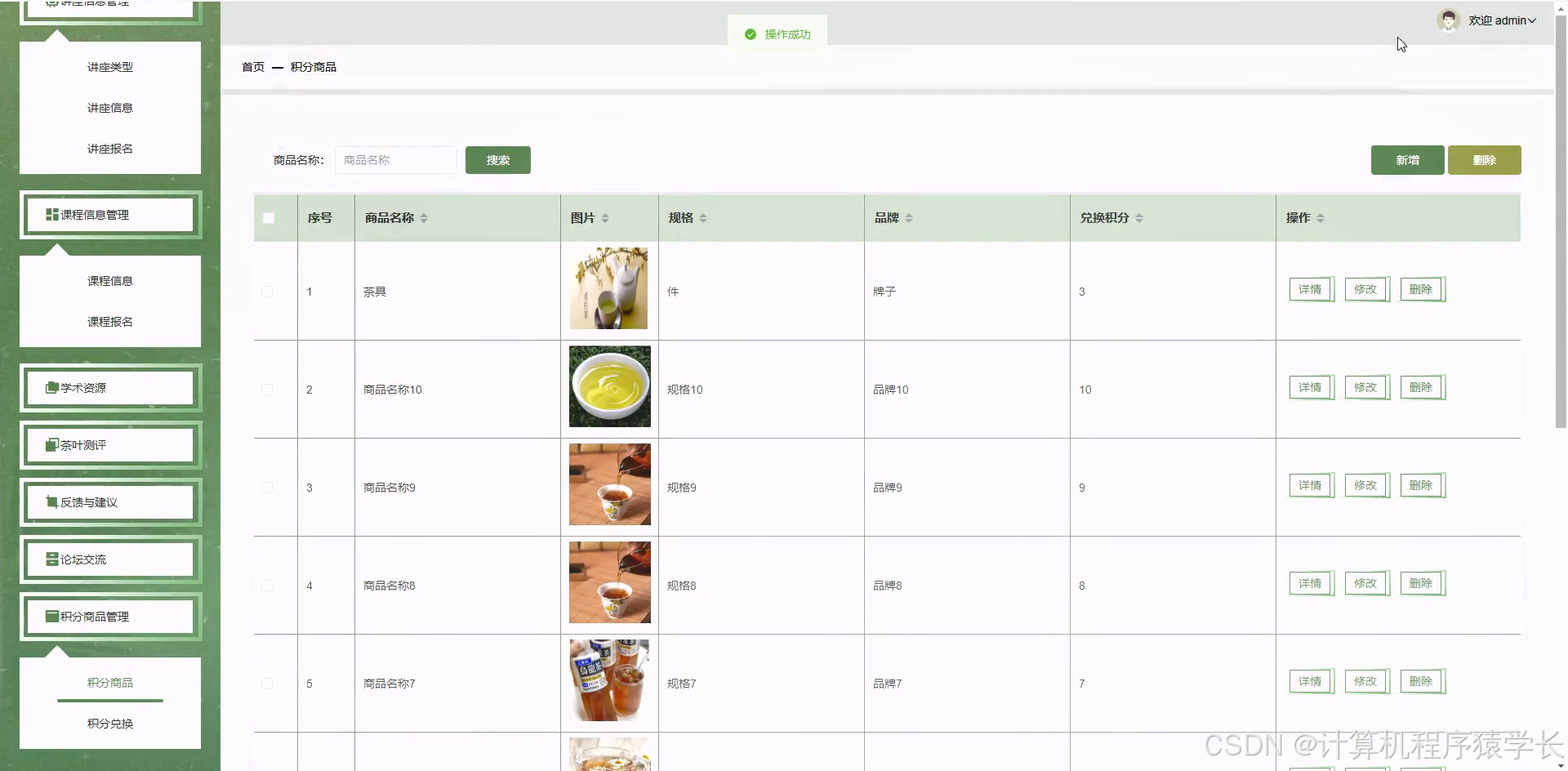Sort by 规格 column arrows
1568x771 pixels.
703,218
